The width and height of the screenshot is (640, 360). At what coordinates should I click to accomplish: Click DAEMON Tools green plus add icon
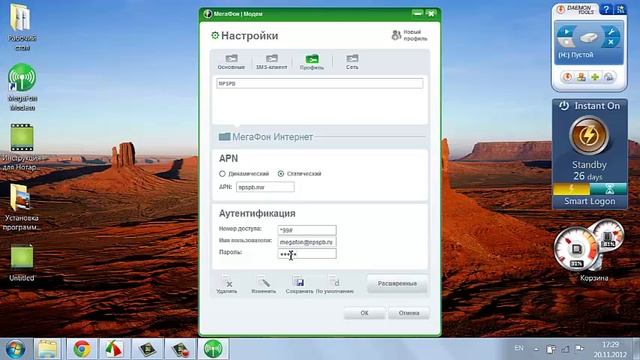coord(595,77)
